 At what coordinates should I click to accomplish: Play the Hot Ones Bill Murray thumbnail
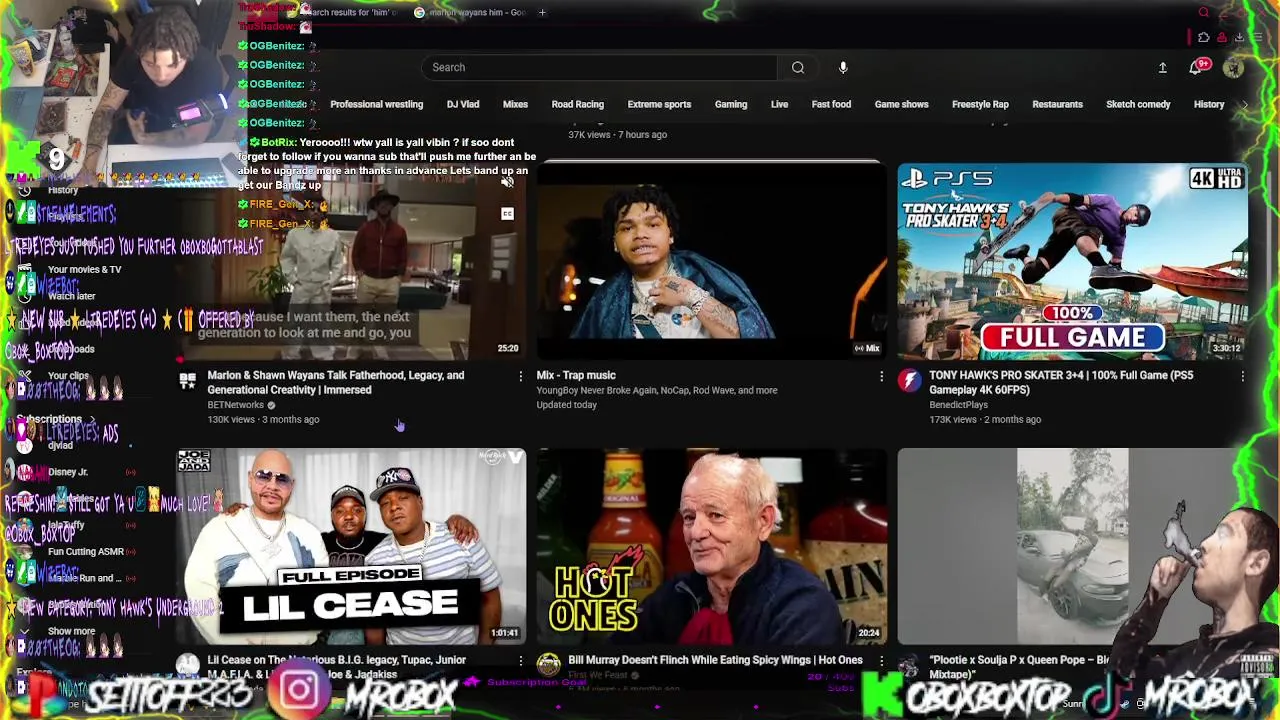click(711, 546)
